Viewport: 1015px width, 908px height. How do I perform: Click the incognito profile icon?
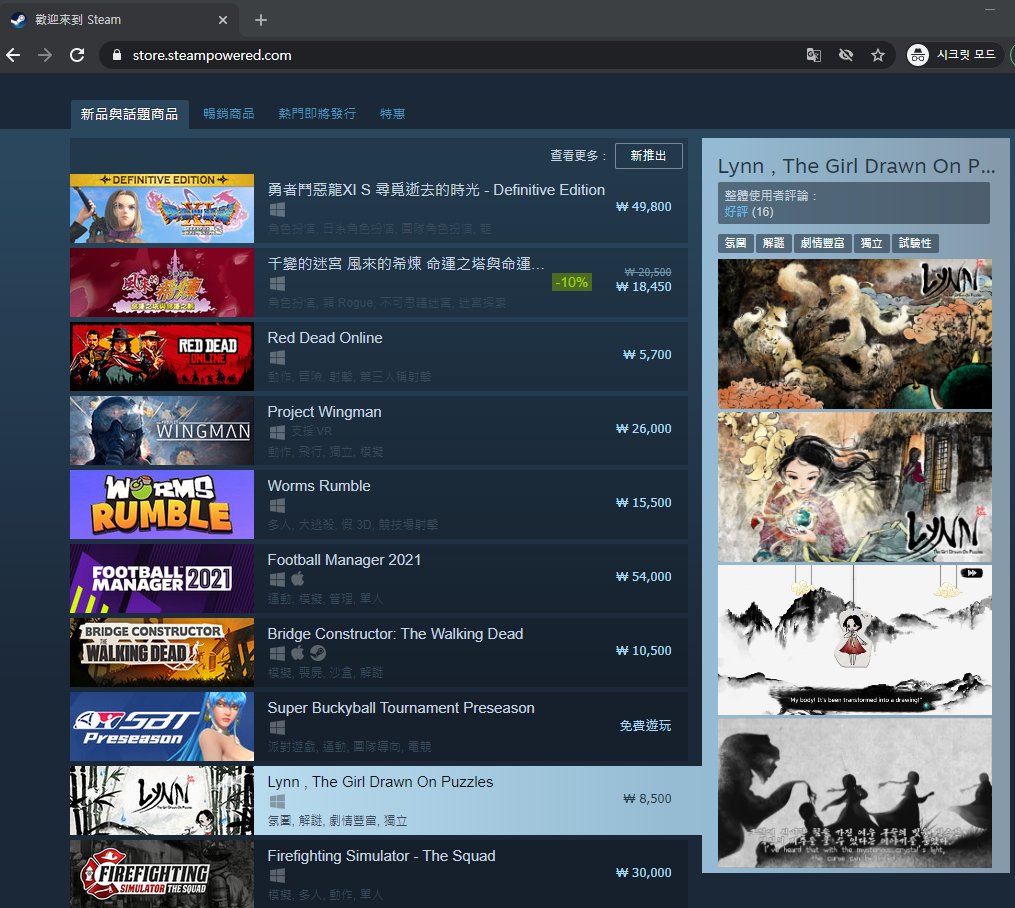917,55
